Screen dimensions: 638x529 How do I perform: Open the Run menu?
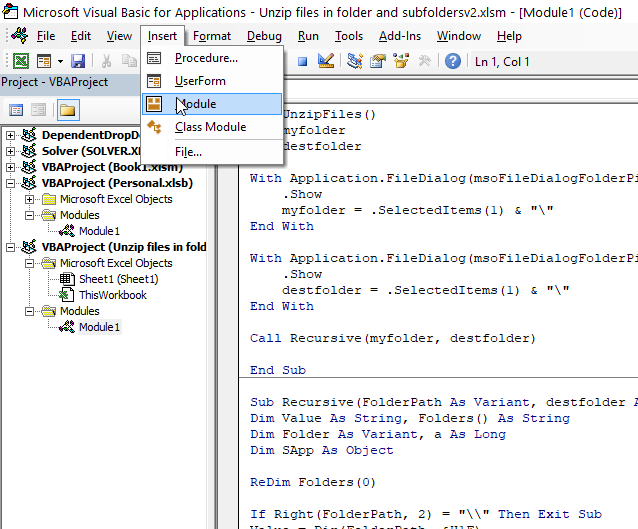point(308,36)
